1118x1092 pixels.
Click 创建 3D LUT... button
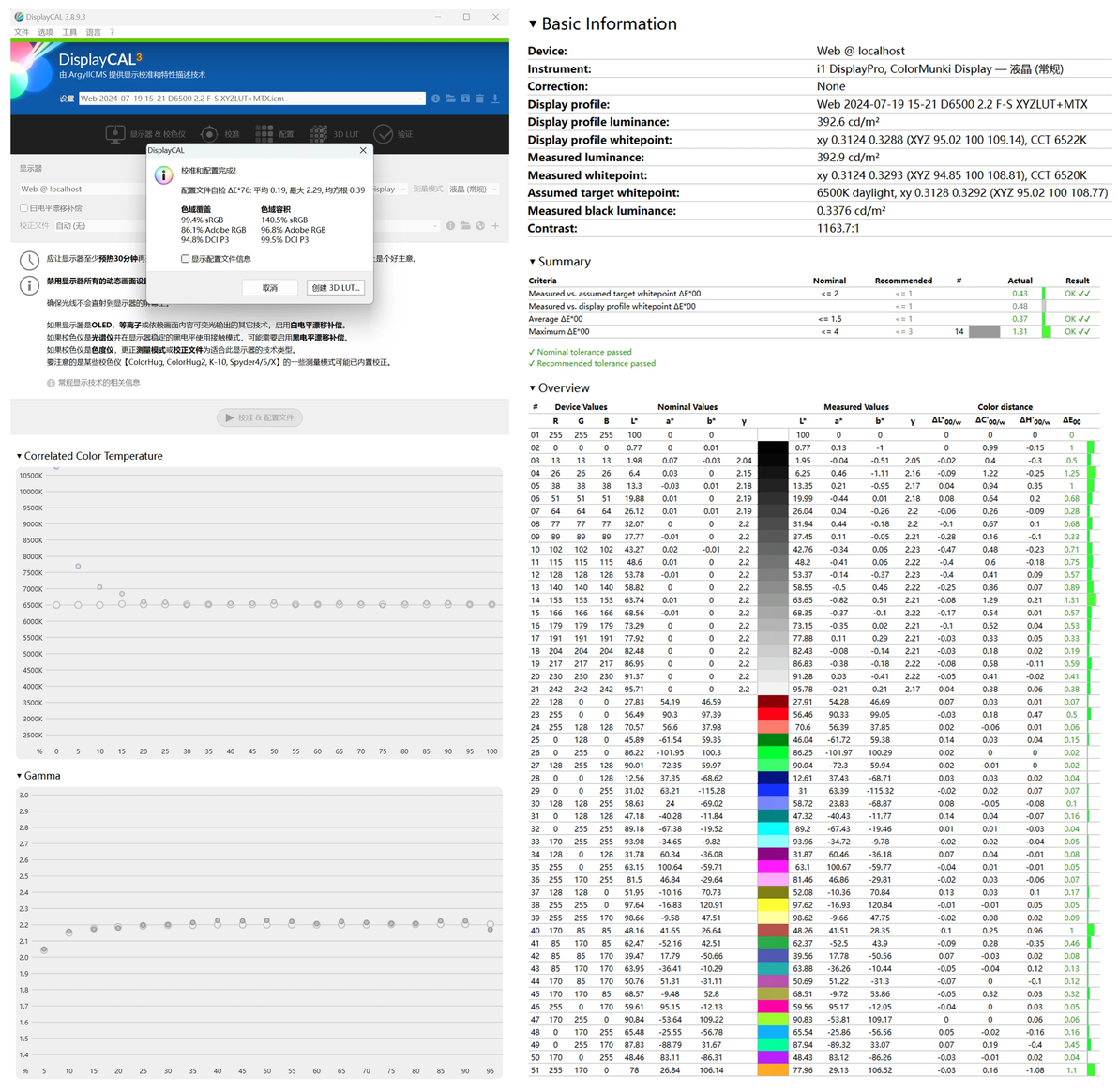click(336, 288)
